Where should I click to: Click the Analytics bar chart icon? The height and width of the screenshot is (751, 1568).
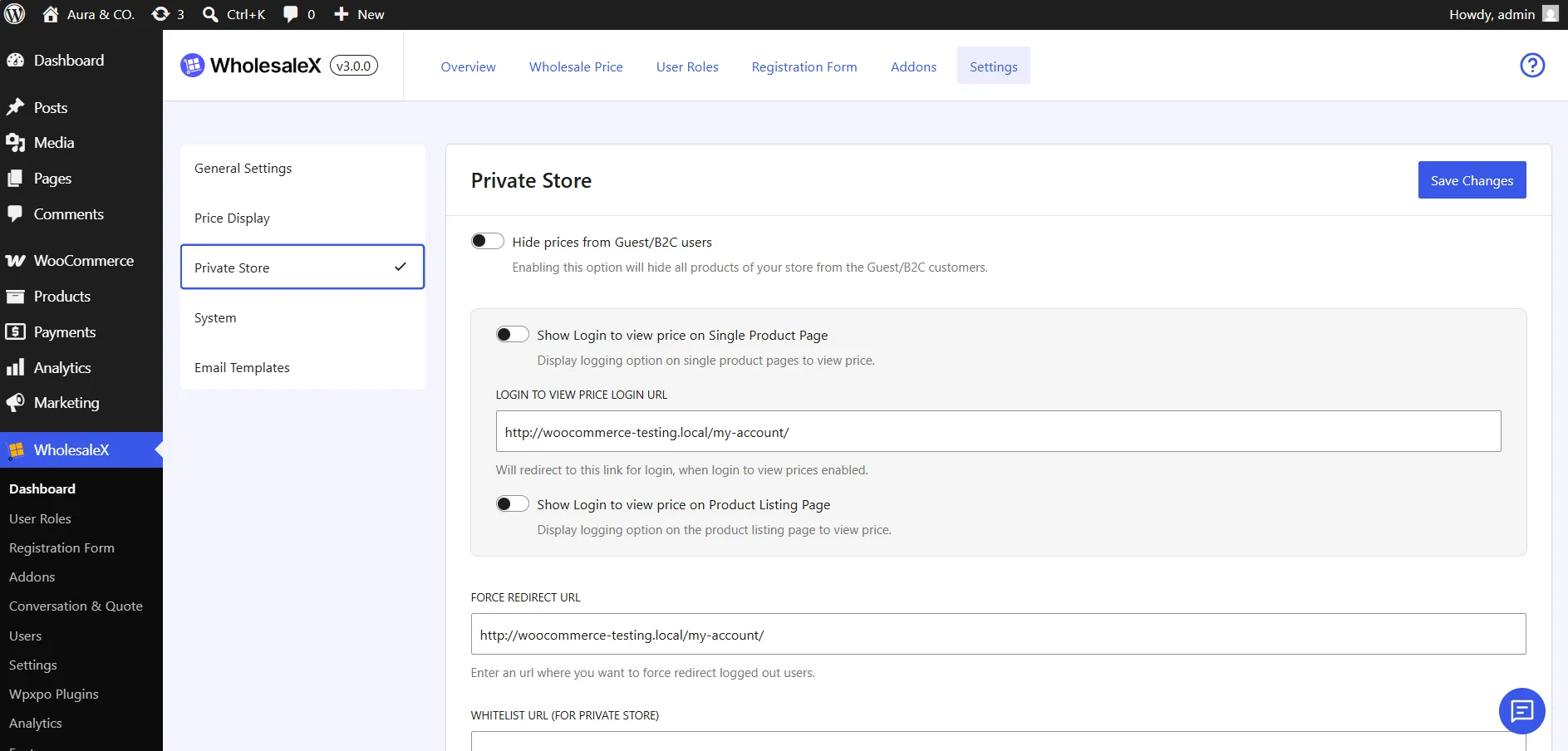click(x=15, y=367)
